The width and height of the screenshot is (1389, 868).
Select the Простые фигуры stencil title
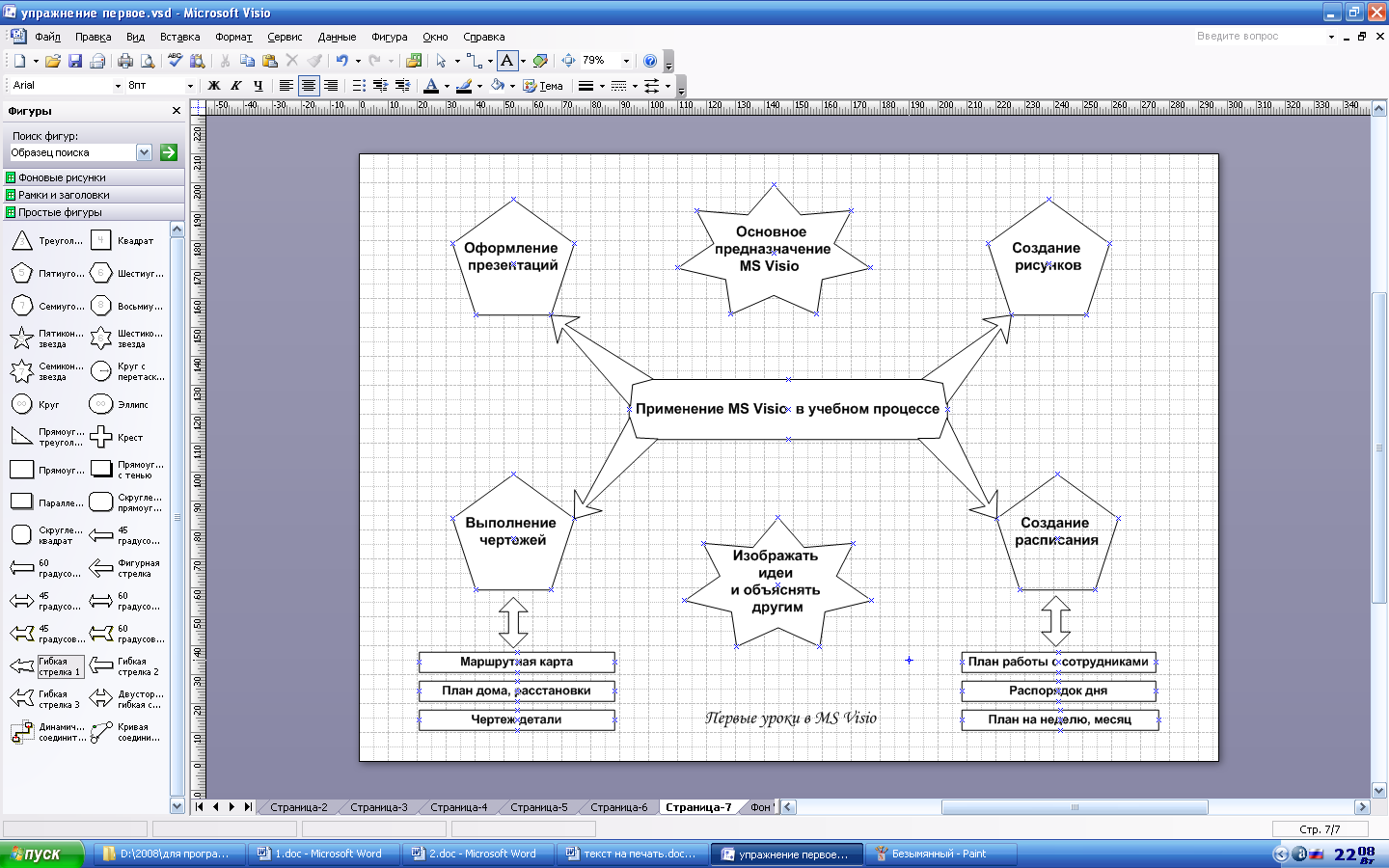pyautogui.click(x=93, y=212)
